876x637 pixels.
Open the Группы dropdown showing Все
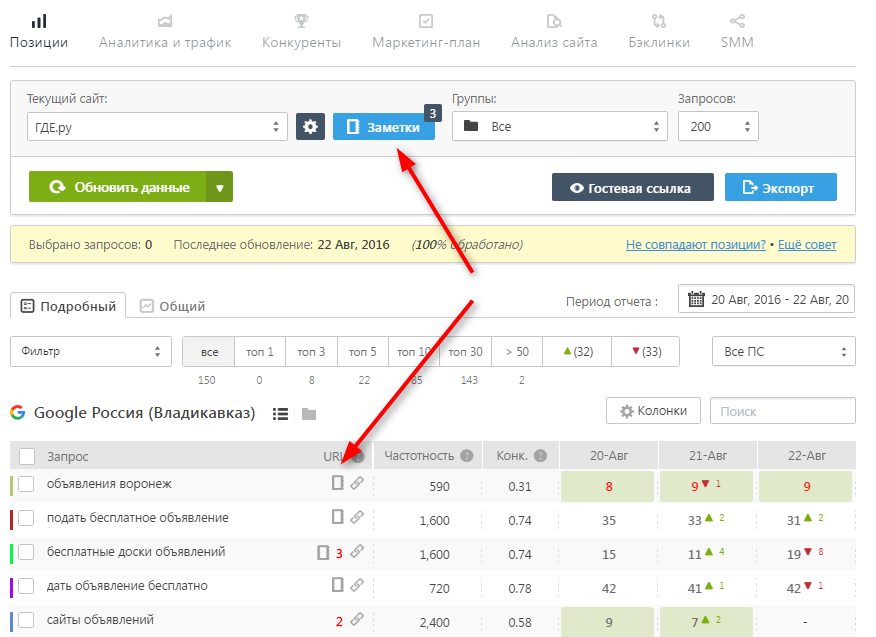pyautogui.click(x=560, y=126)
